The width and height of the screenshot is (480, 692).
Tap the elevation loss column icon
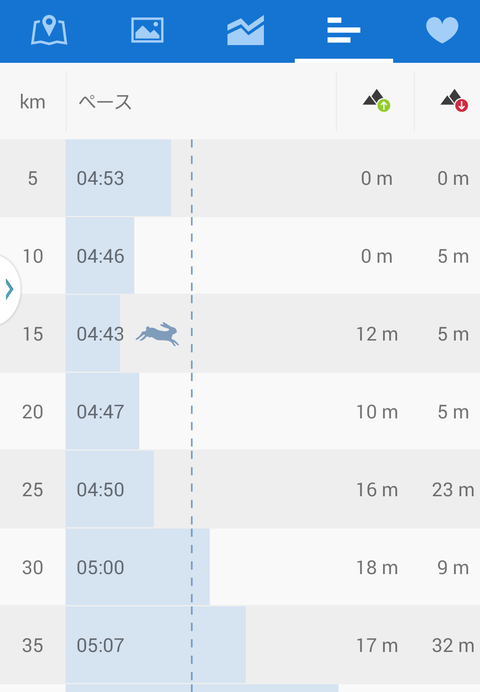pos(454,101)
